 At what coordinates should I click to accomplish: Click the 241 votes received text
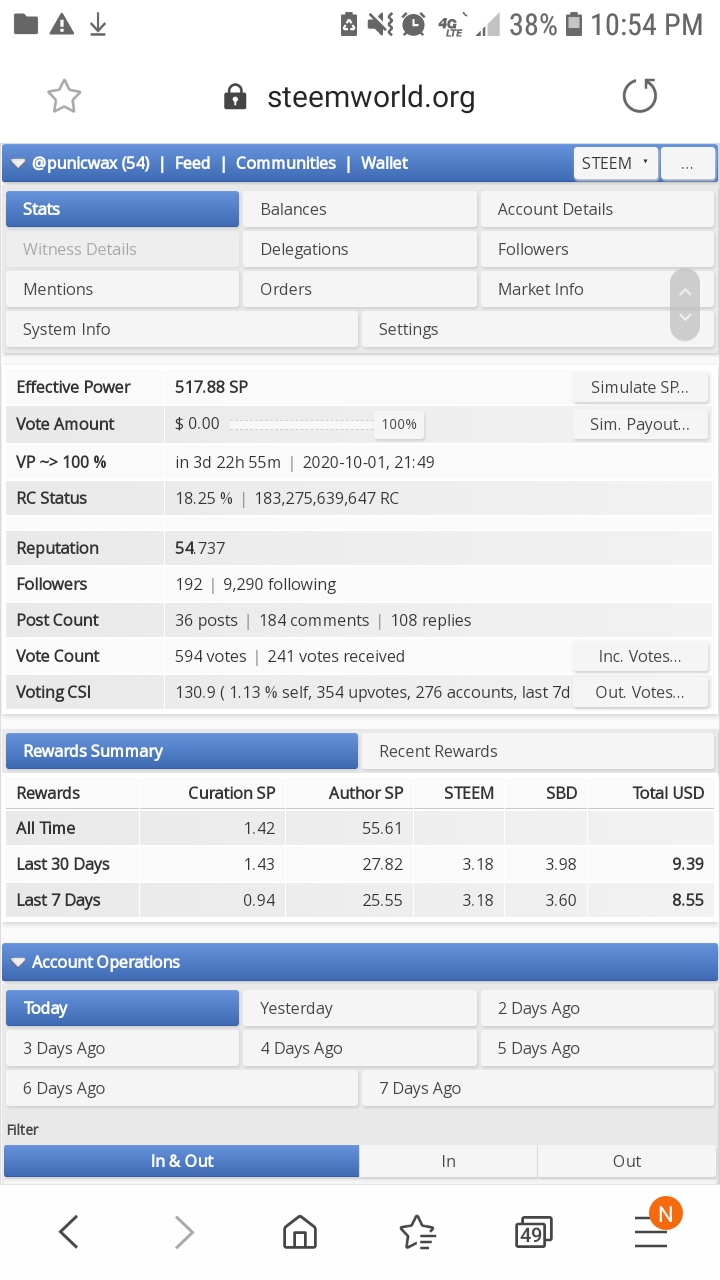click(336, 656)
